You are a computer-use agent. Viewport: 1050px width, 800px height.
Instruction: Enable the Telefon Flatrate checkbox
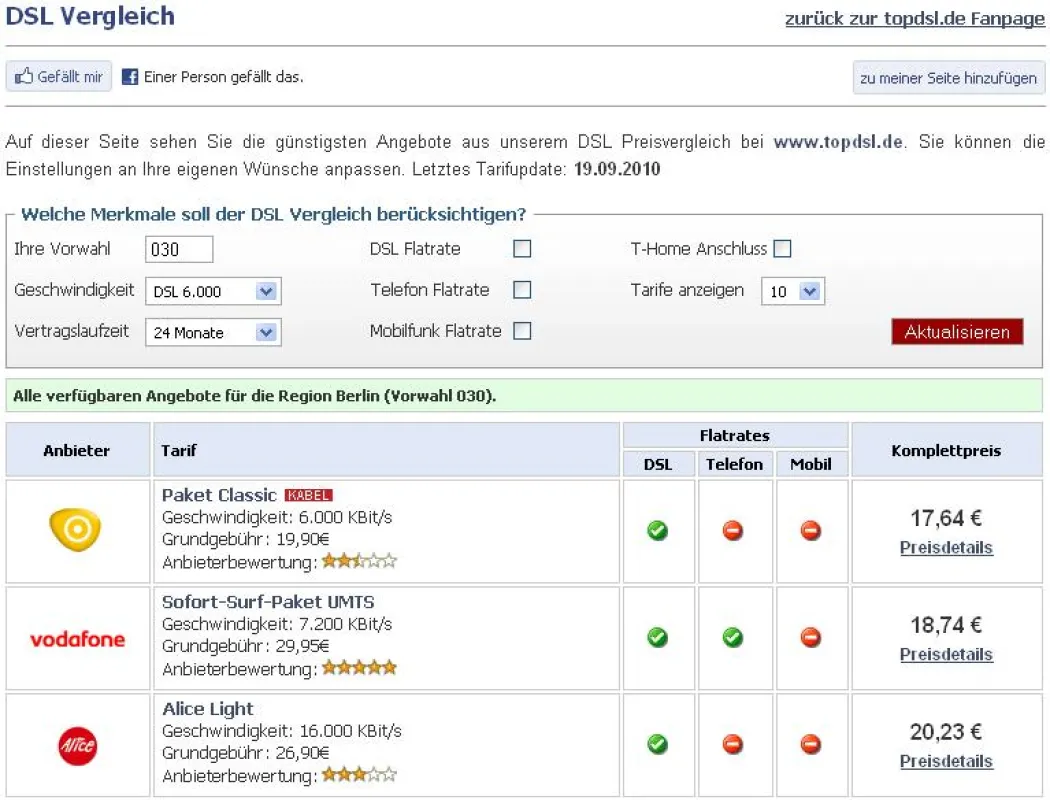pos(522,290)
